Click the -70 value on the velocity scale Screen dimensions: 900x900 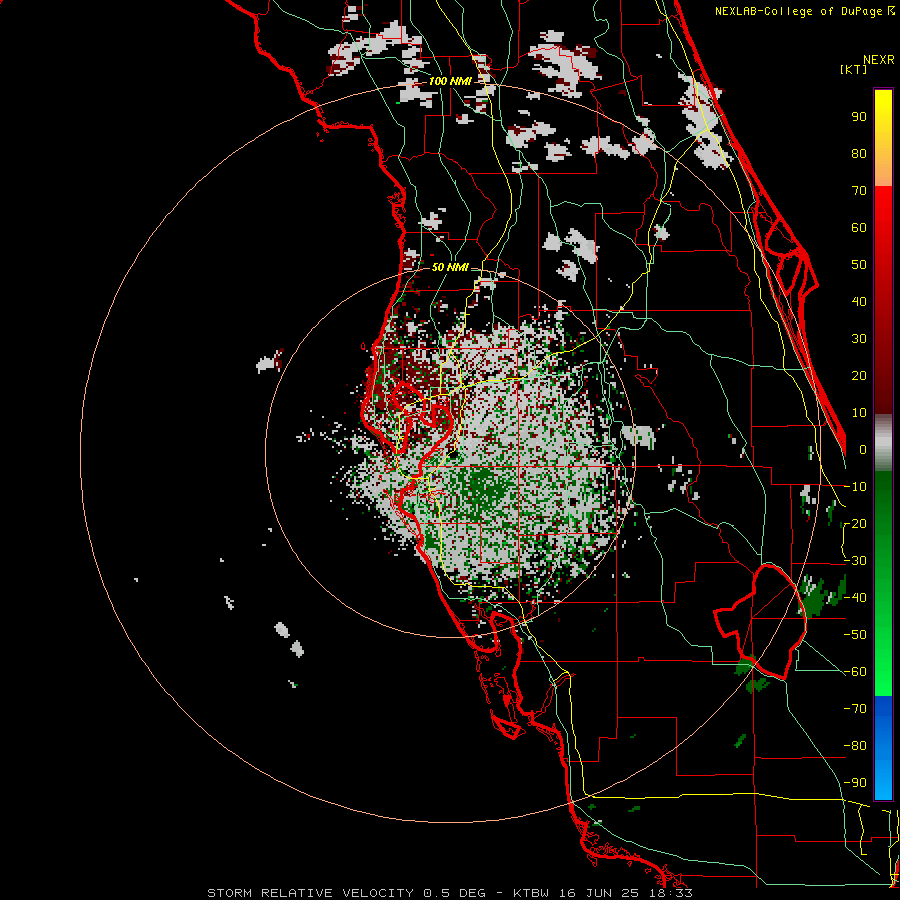click(x=855, y=709)
